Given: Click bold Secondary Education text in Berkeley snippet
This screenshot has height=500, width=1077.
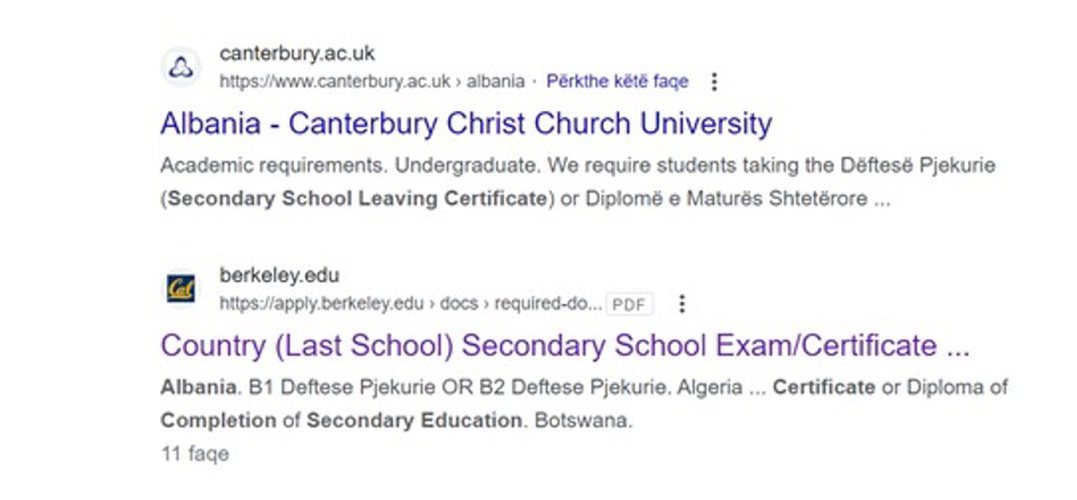Looking at the screenshot, I should pos(413,420).
